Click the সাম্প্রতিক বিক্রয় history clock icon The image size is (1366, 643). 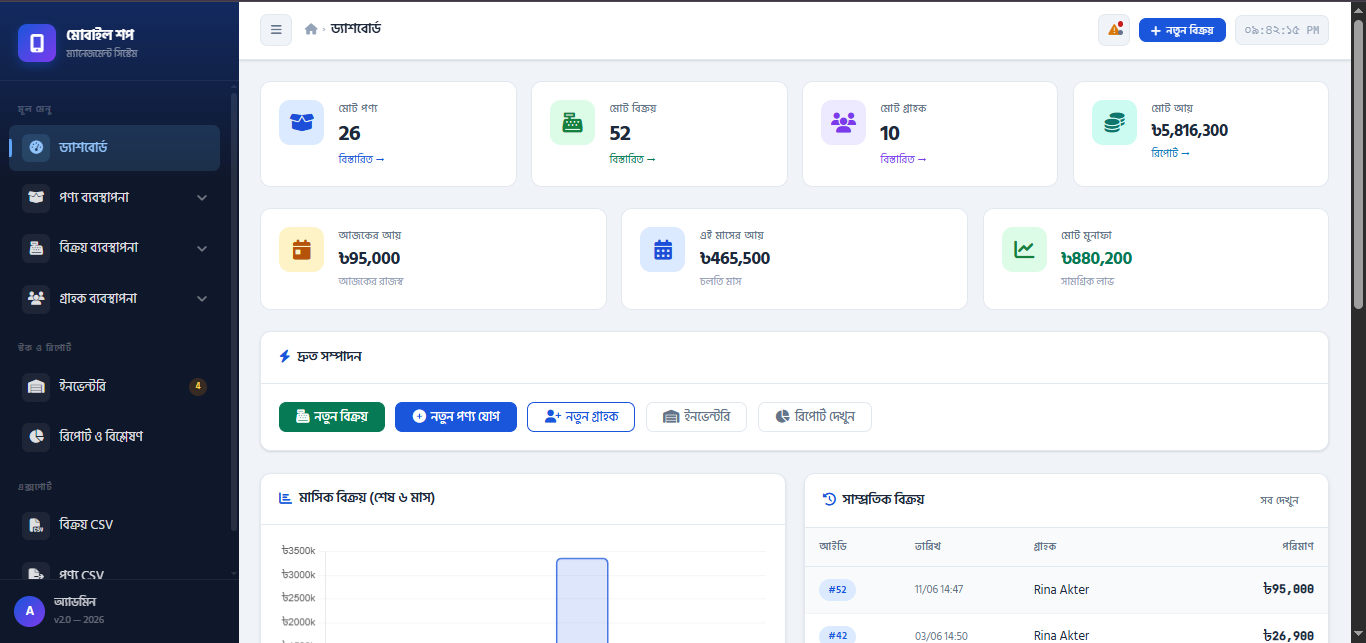[829, 499]
